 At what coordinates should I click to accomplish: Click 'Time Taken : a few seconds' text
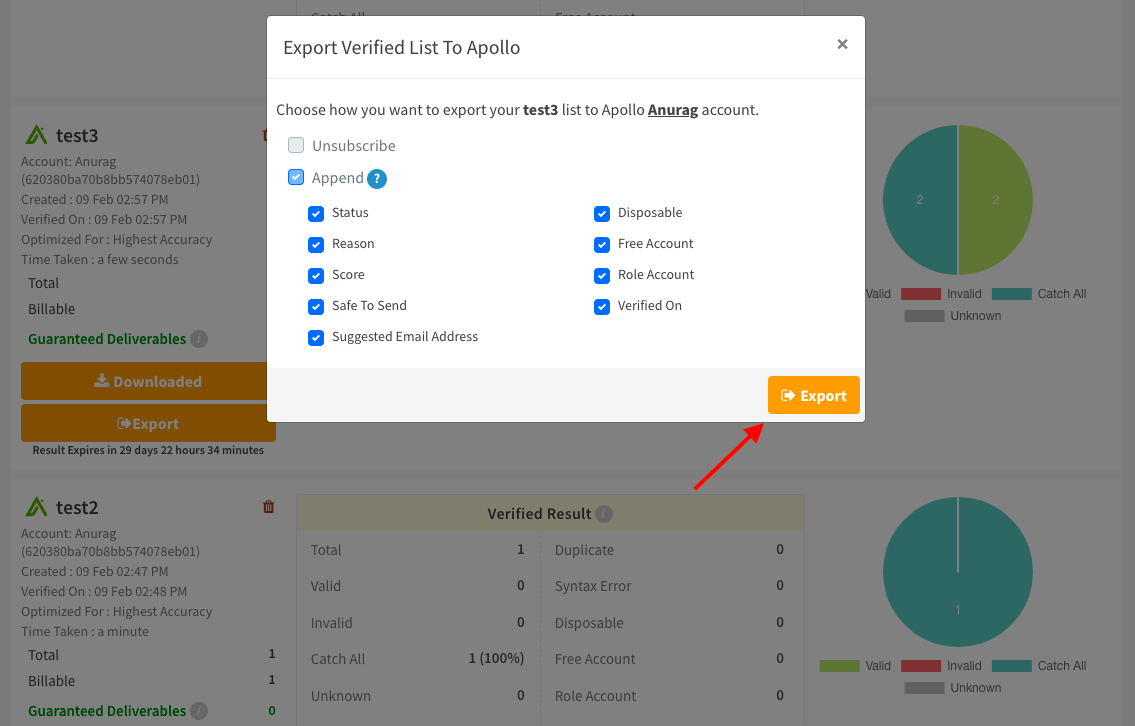click(99, 259)
